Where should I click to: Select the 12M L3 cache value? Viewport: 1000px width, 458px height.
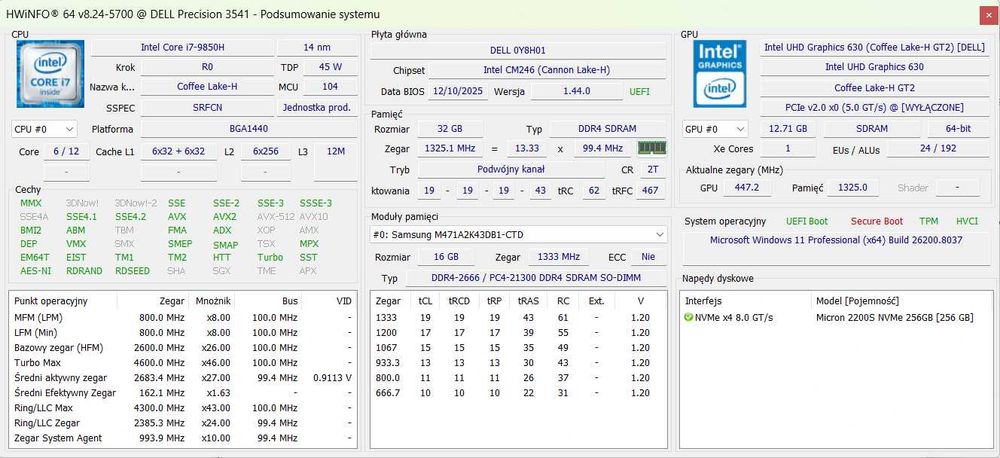(335, 152)
